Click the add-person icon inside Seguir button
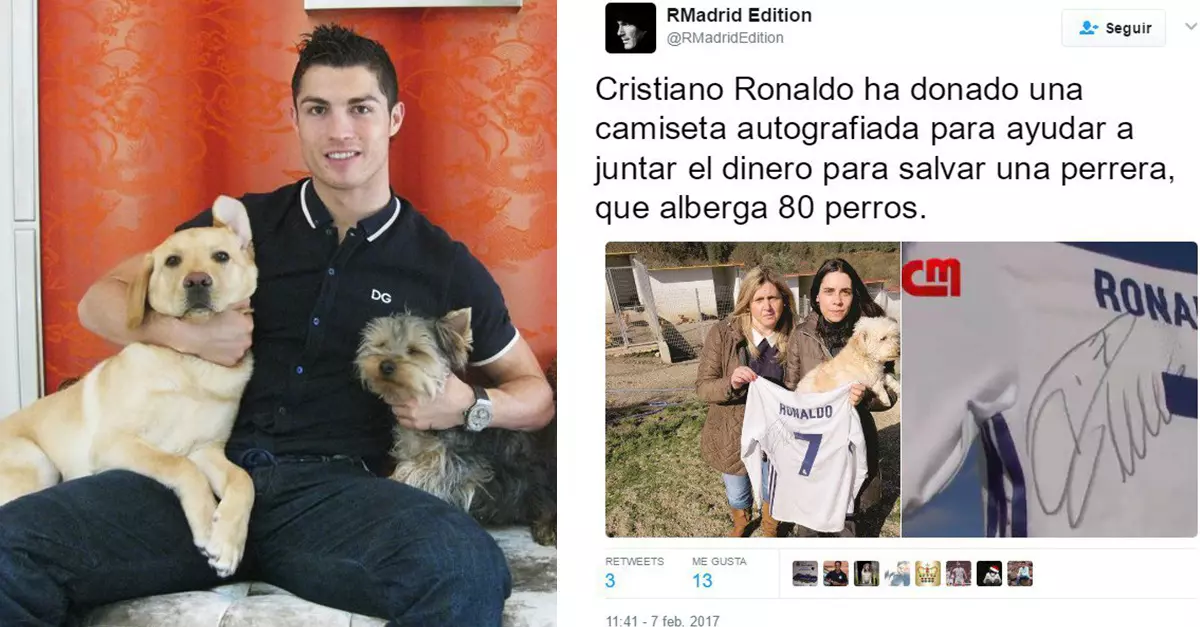Viewport: 1200px width, 627px height. 1089,28
